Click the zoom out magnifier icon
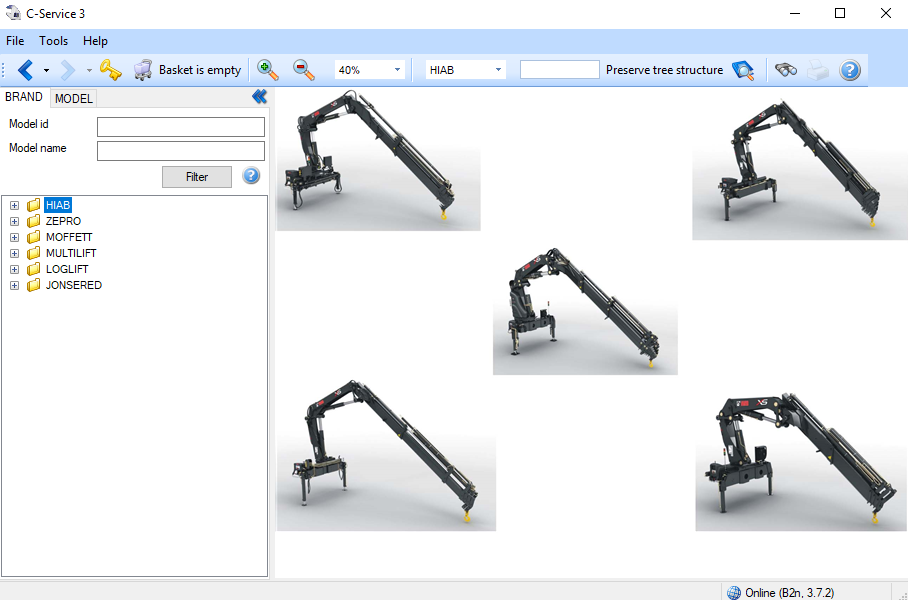Viewport: 908px width, 600px height. [304, 70]
